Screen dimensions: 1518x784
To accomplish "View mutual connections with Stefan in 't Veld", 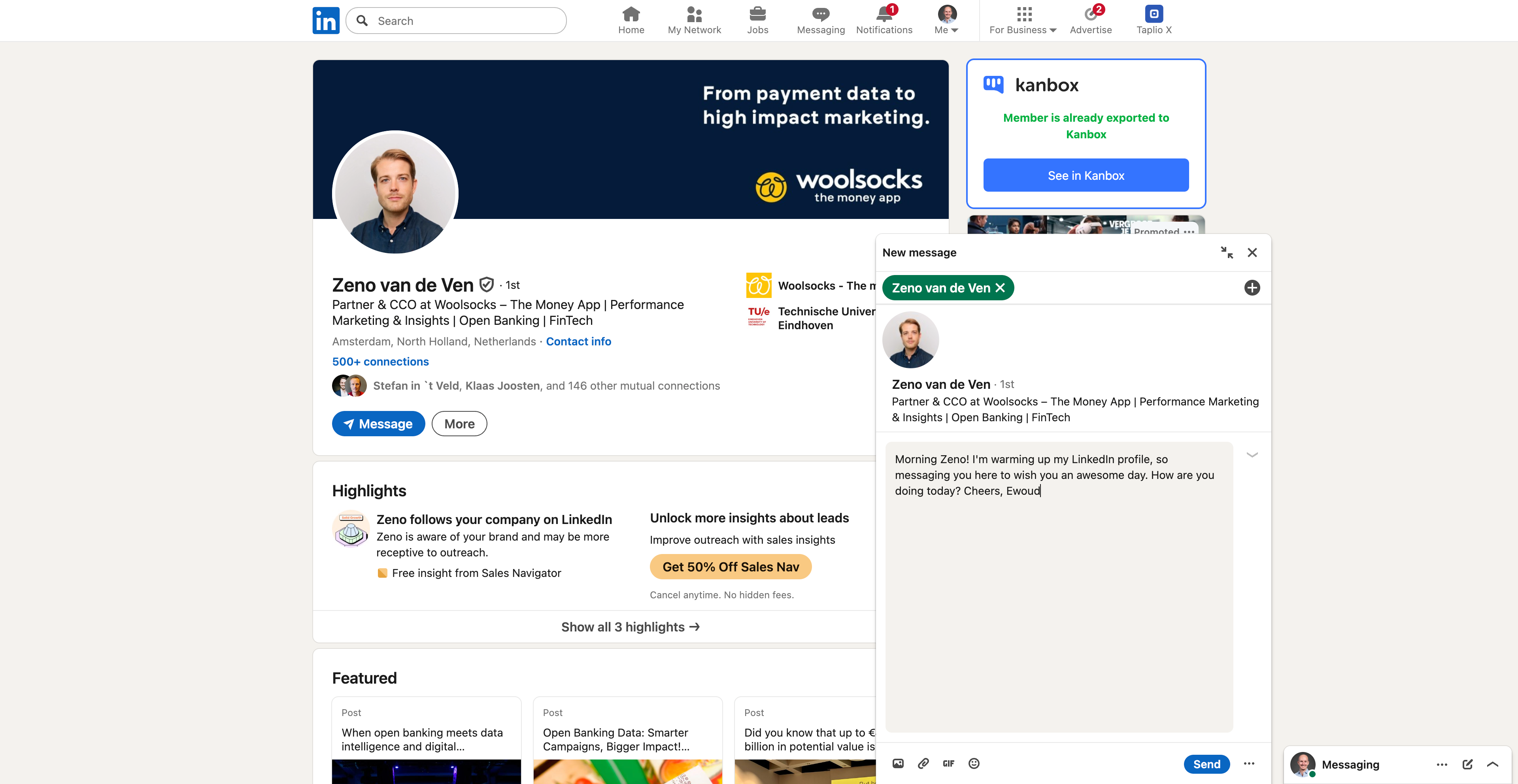I will (x=546, y=386).
